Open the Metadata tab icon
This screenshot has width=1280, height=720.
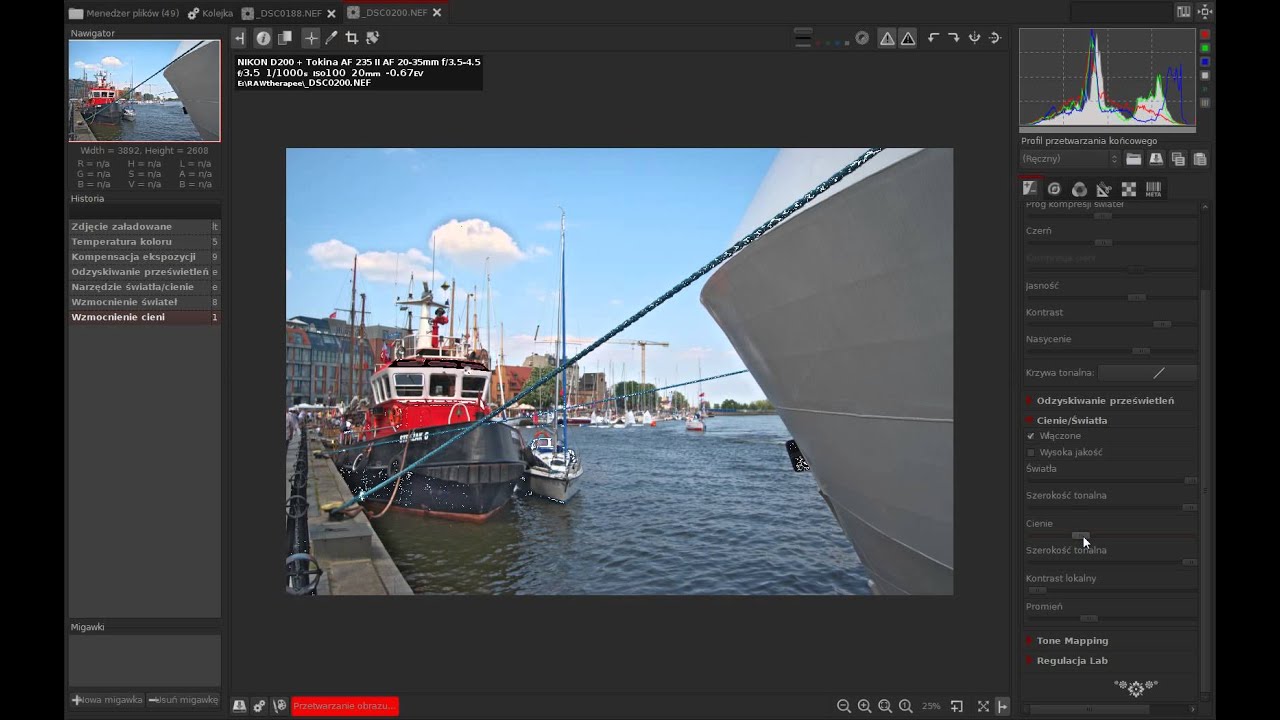tap(1153, 189)
